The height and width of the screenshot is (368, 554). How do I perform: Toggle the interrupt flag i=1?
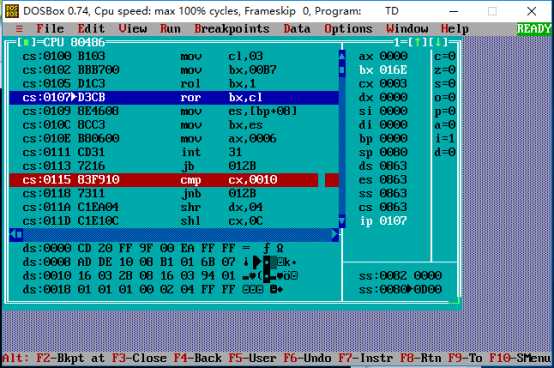click(x=445, y=138)
